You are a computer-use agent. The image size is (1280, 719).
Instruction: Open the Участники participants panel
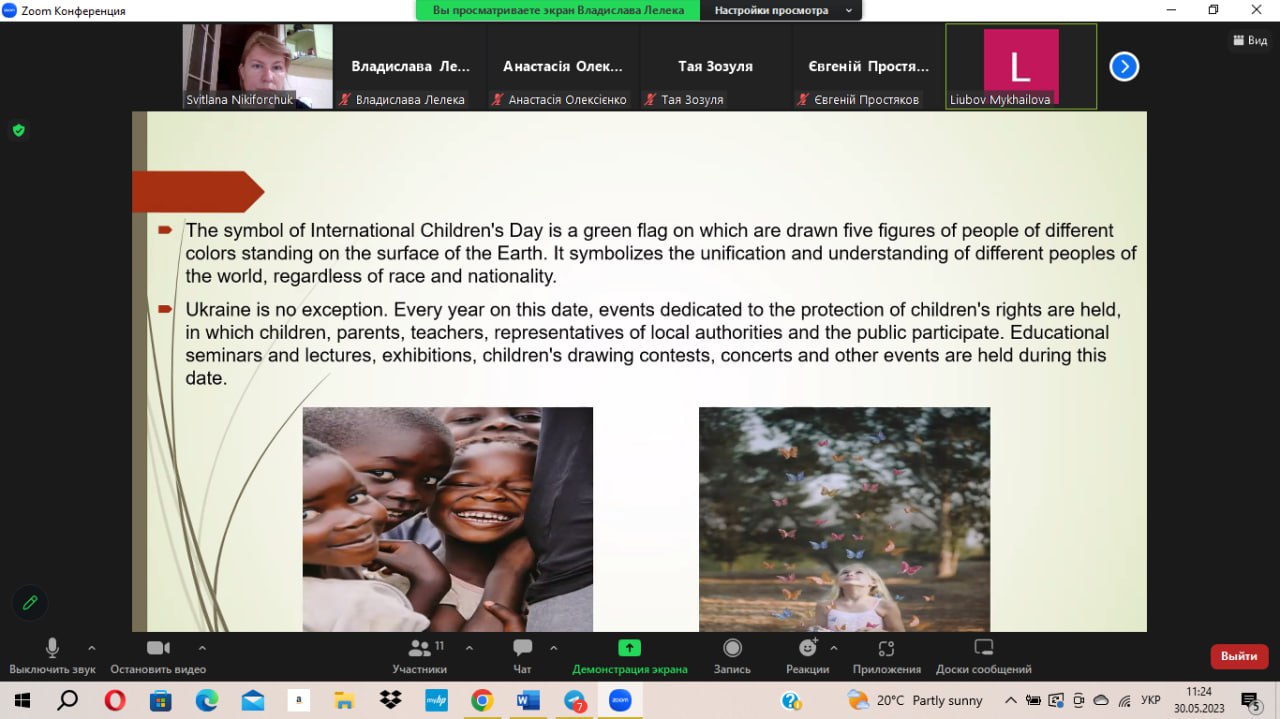point(420,656)
